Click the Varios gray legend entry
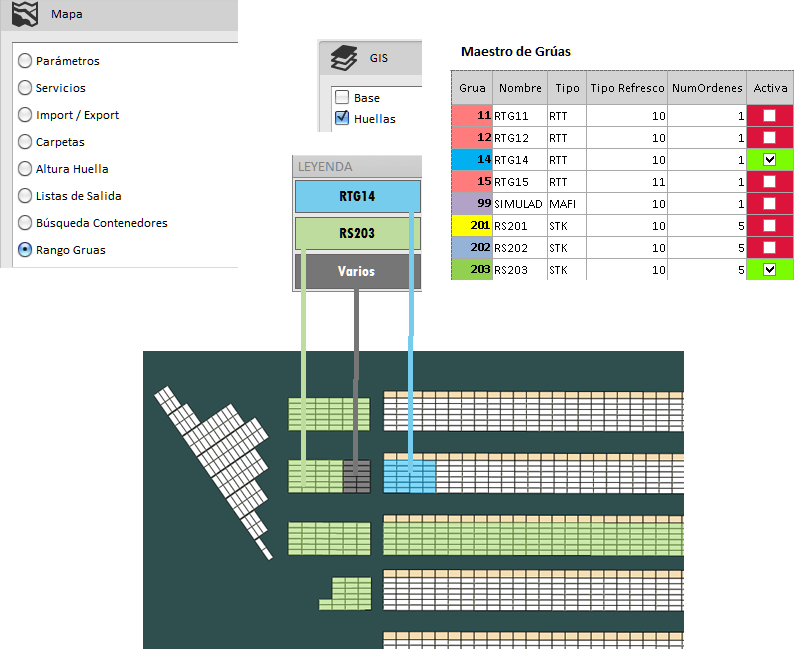Viewport: 794px width, 649px height. click(357, 271)
